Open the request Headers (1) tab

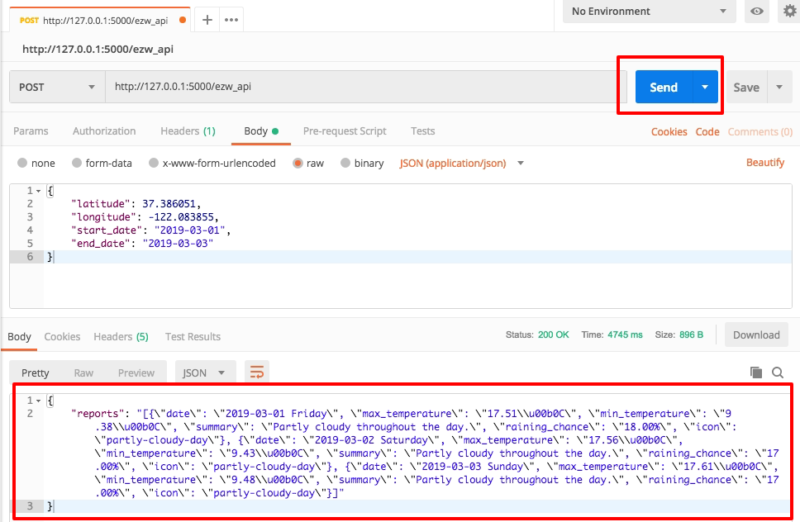pyautogui.click(x=188, y=131)
